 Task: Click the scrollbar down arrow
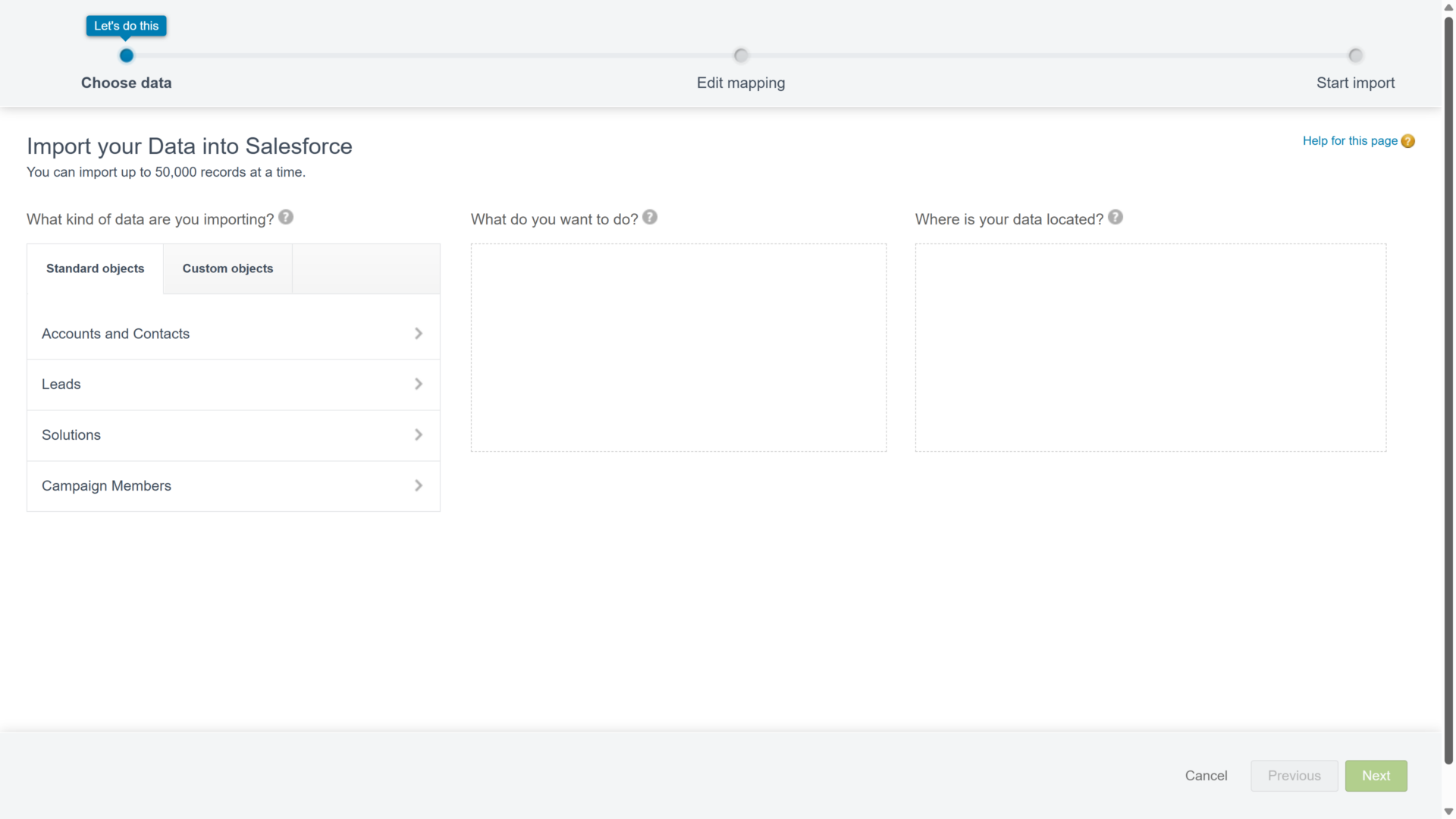[1447, 811]
